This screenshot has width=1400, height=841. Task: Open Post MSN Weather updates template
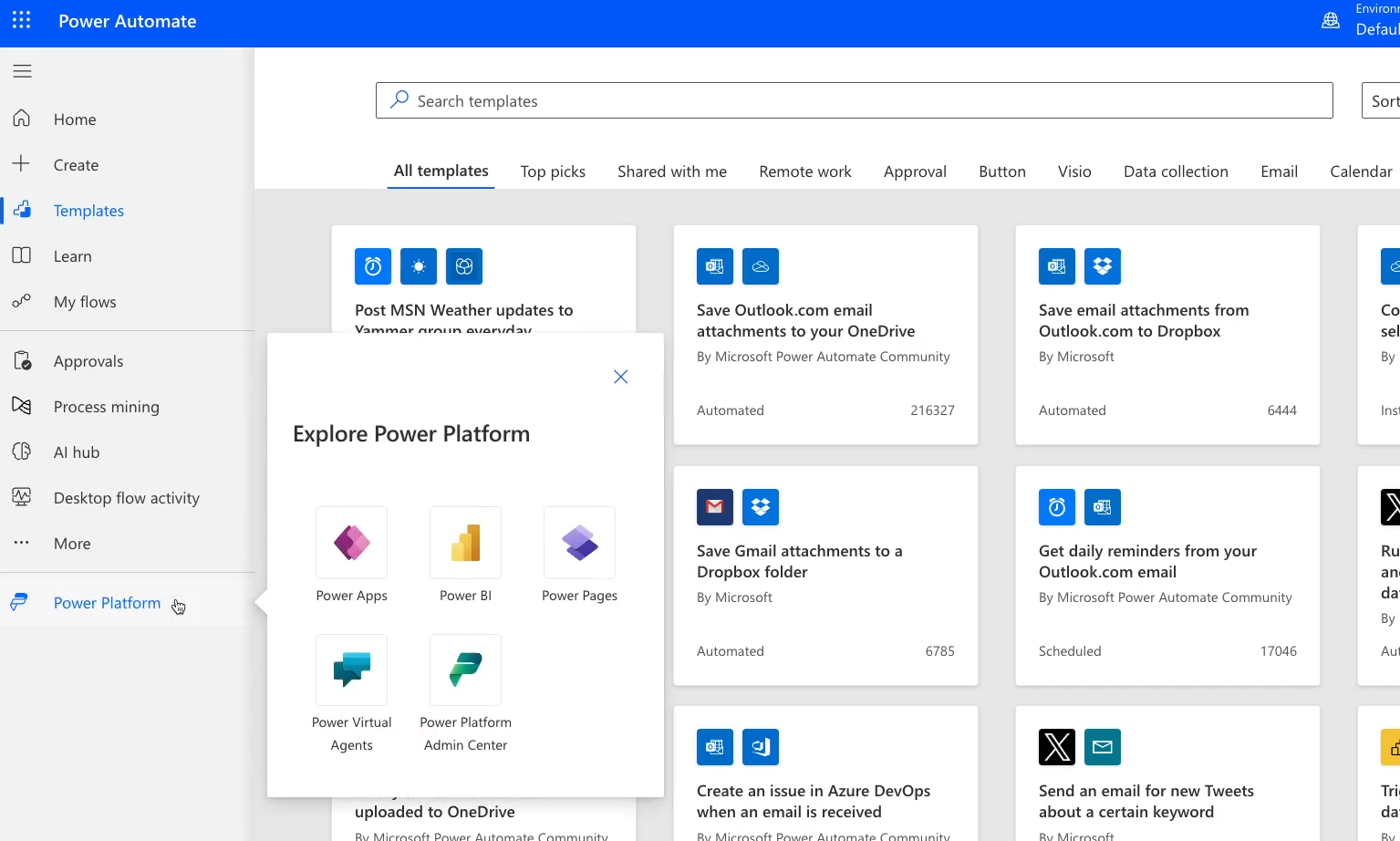(x=483, y=280)
